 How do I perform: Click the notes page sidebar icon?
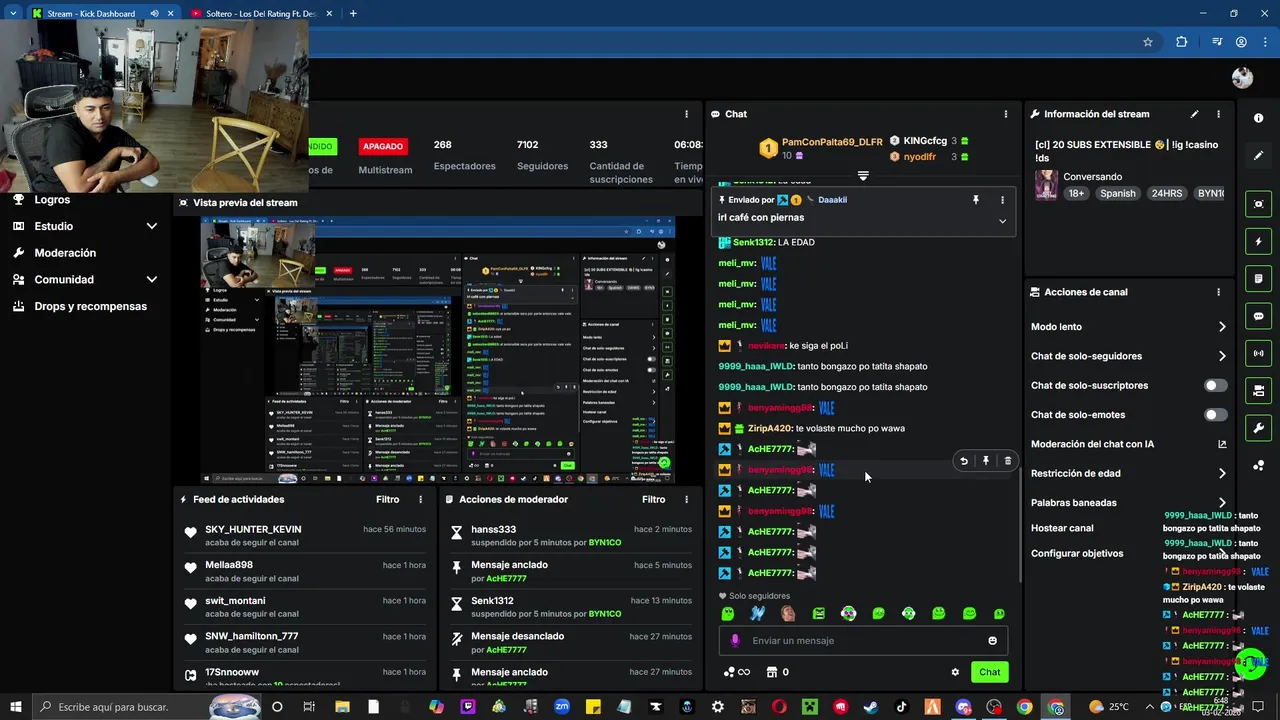tap(1258, 279)
